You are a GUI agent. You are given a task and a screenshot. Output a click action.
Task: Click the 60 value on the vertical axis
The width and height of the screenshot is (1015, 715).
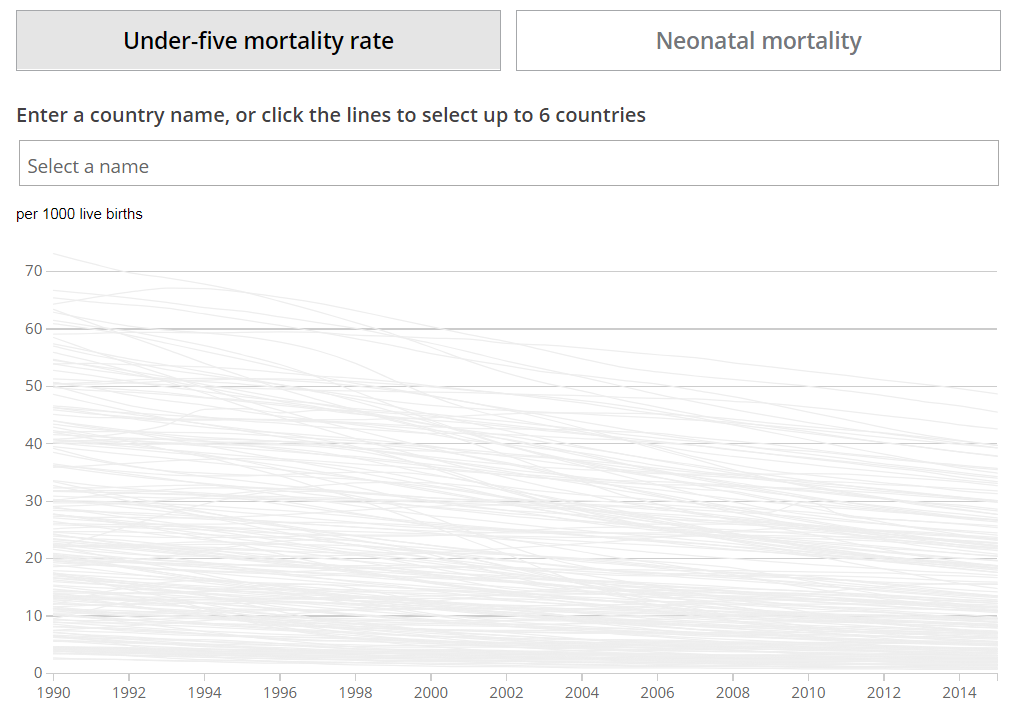pyautogui.click(x=34, y=328)
